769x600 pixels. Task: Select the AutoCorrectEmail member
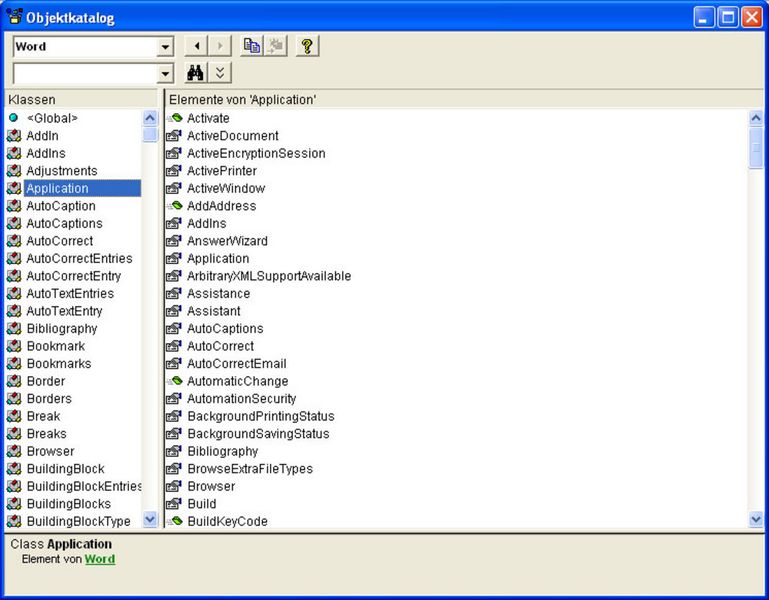pos(236,364)
